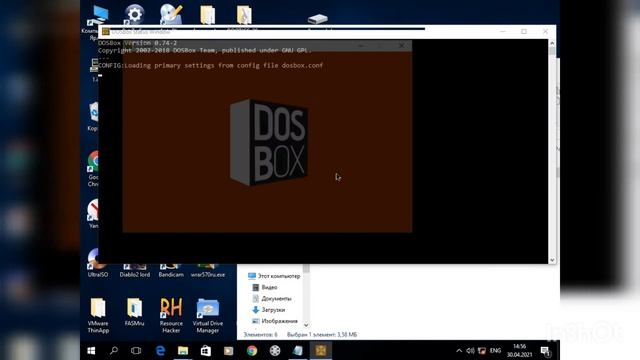640x360 pixels.
Task: Select the Google Chrome desktop shortcut
Action: [x=94, y=169]
